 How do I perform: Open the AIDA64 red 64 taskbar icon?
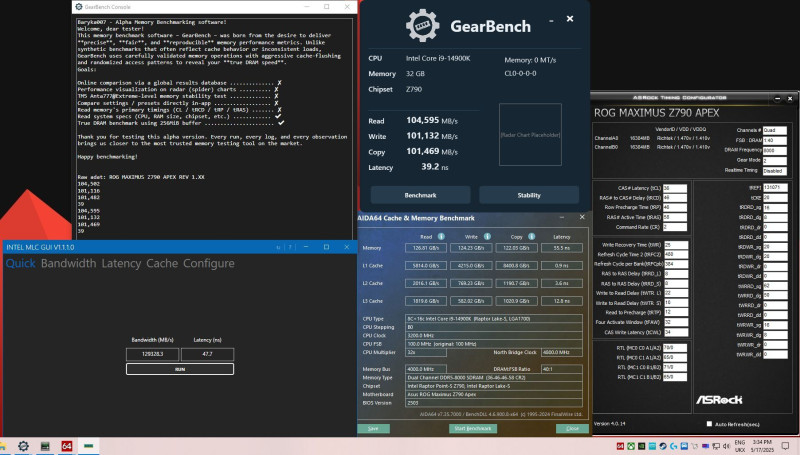tap(67, 446)
